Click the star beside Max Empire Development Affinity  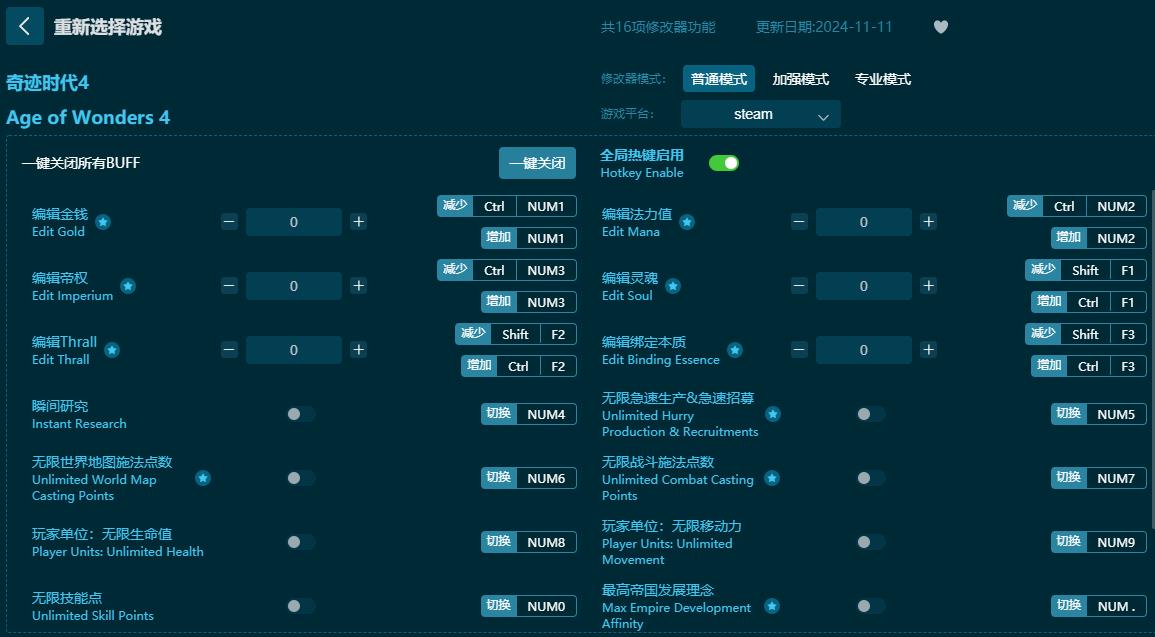tap(771, 605)
